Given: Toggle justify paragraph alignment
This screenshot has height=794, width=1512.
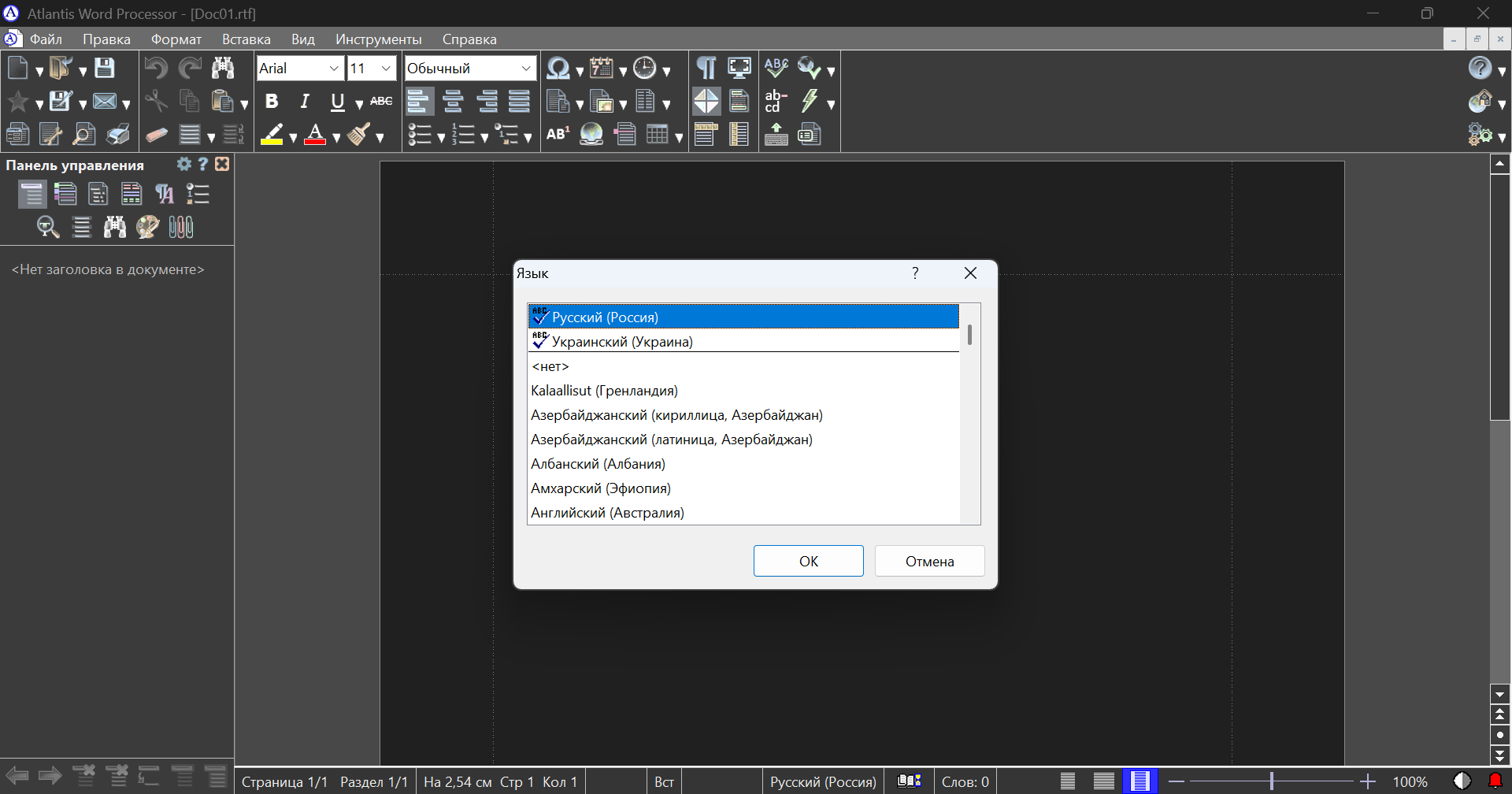Looking at the screenshot, I should [x=519, y=101].
